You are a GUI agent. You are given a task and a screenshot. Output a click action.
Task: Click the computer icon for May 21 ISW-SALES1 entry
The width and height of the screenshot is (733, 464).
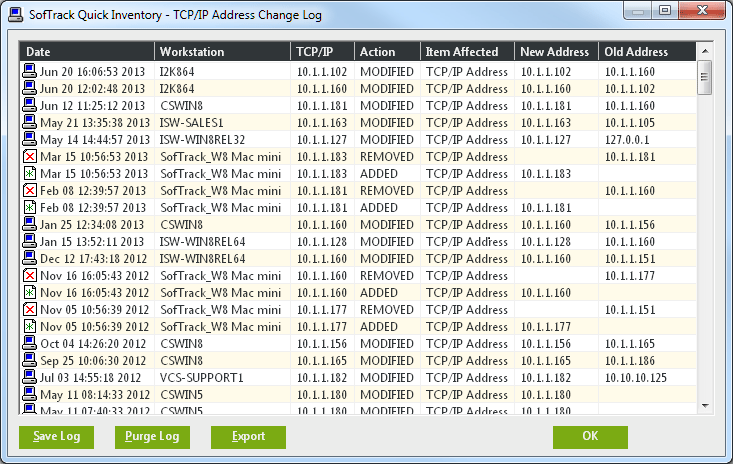pos(30,122)
